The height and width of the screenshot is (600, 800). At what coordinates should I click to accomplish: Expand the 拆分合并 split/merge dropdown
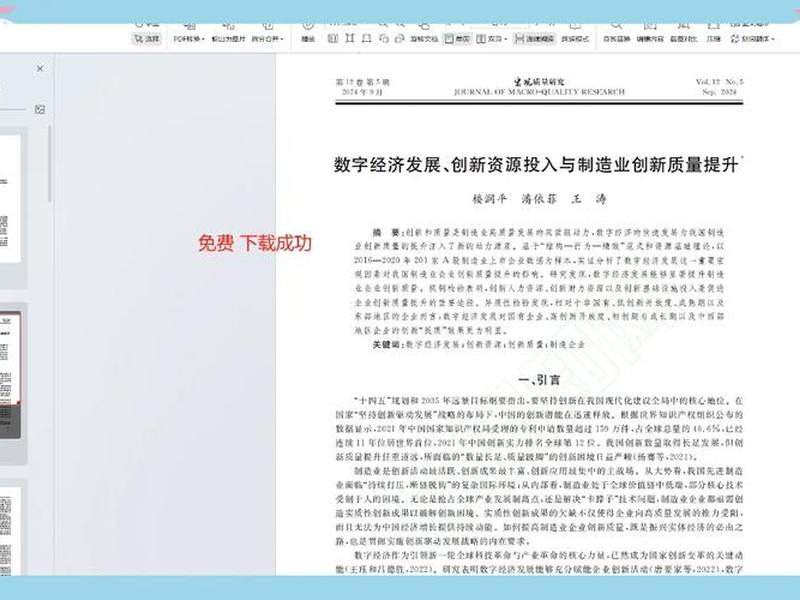pyautogui.click(x=267, y=38)
